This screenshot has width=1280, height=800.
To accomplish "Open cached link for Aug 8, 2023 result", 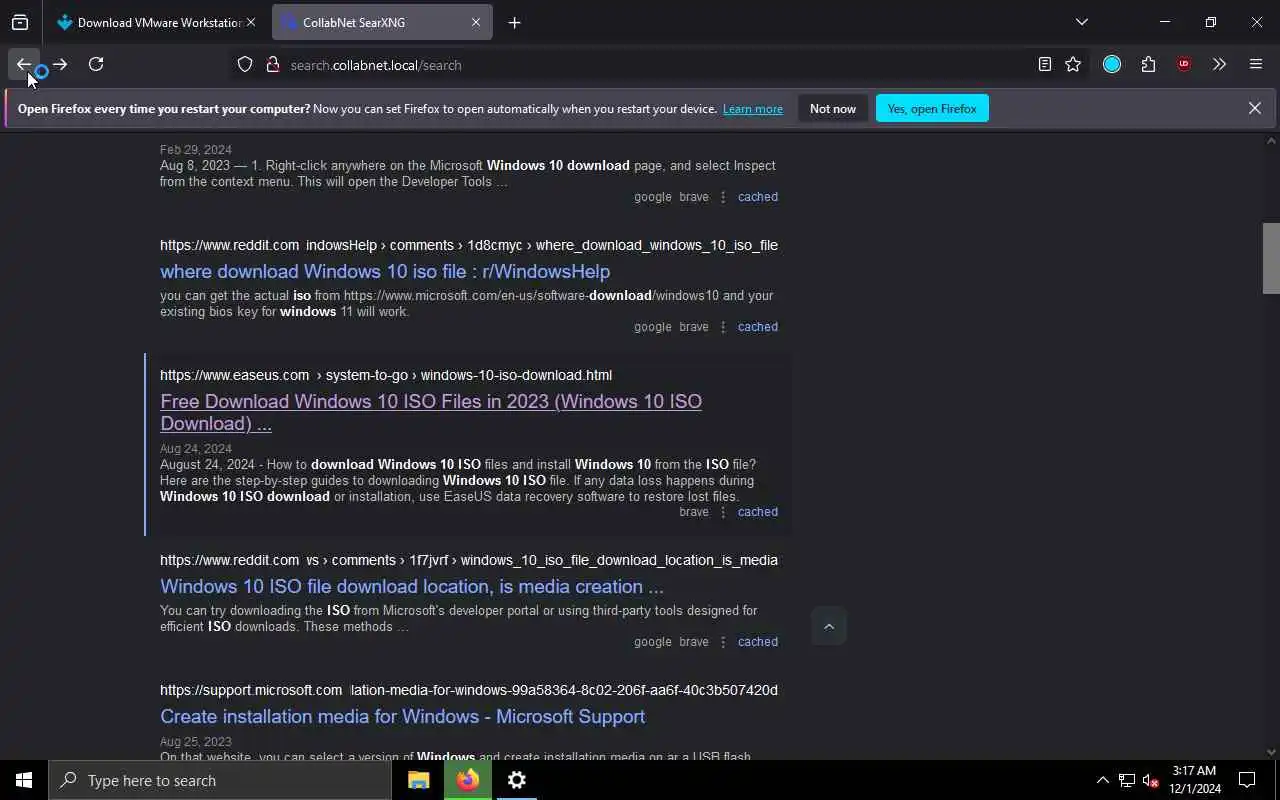I will click(x=758, y=197).
